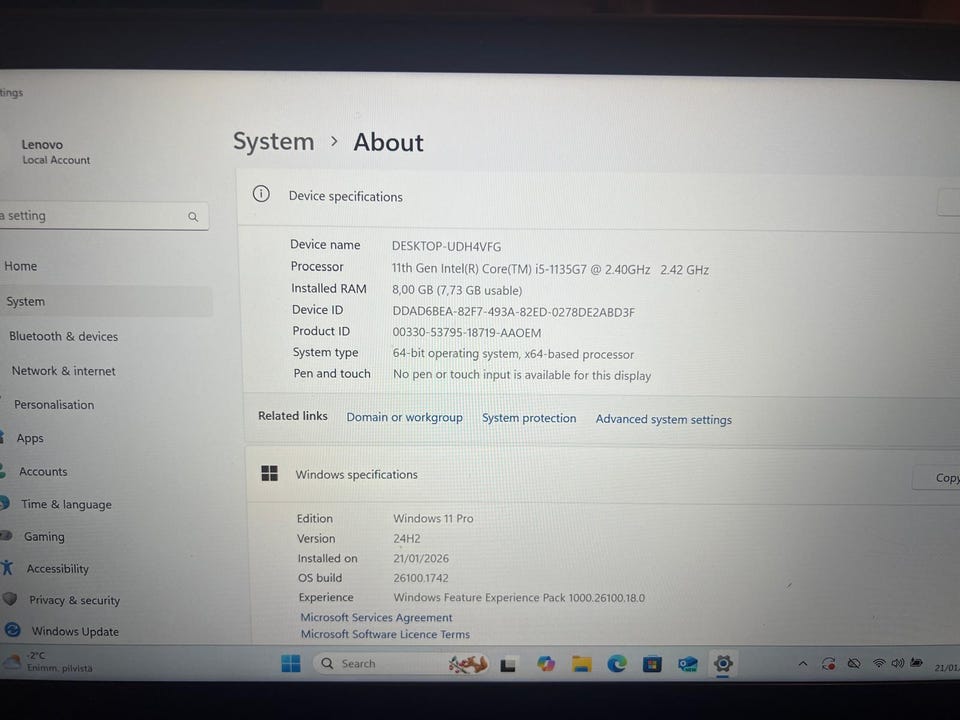This screenshot has width=960, height=720.
Task: Open the Microsoft Services Agreement link
Action: [x=376, y=617]
